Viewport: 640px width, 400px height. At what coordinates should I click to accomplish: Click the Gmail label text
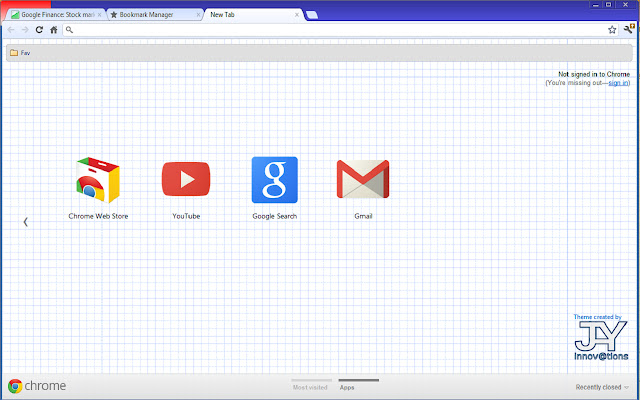click(x=363, y=216)
